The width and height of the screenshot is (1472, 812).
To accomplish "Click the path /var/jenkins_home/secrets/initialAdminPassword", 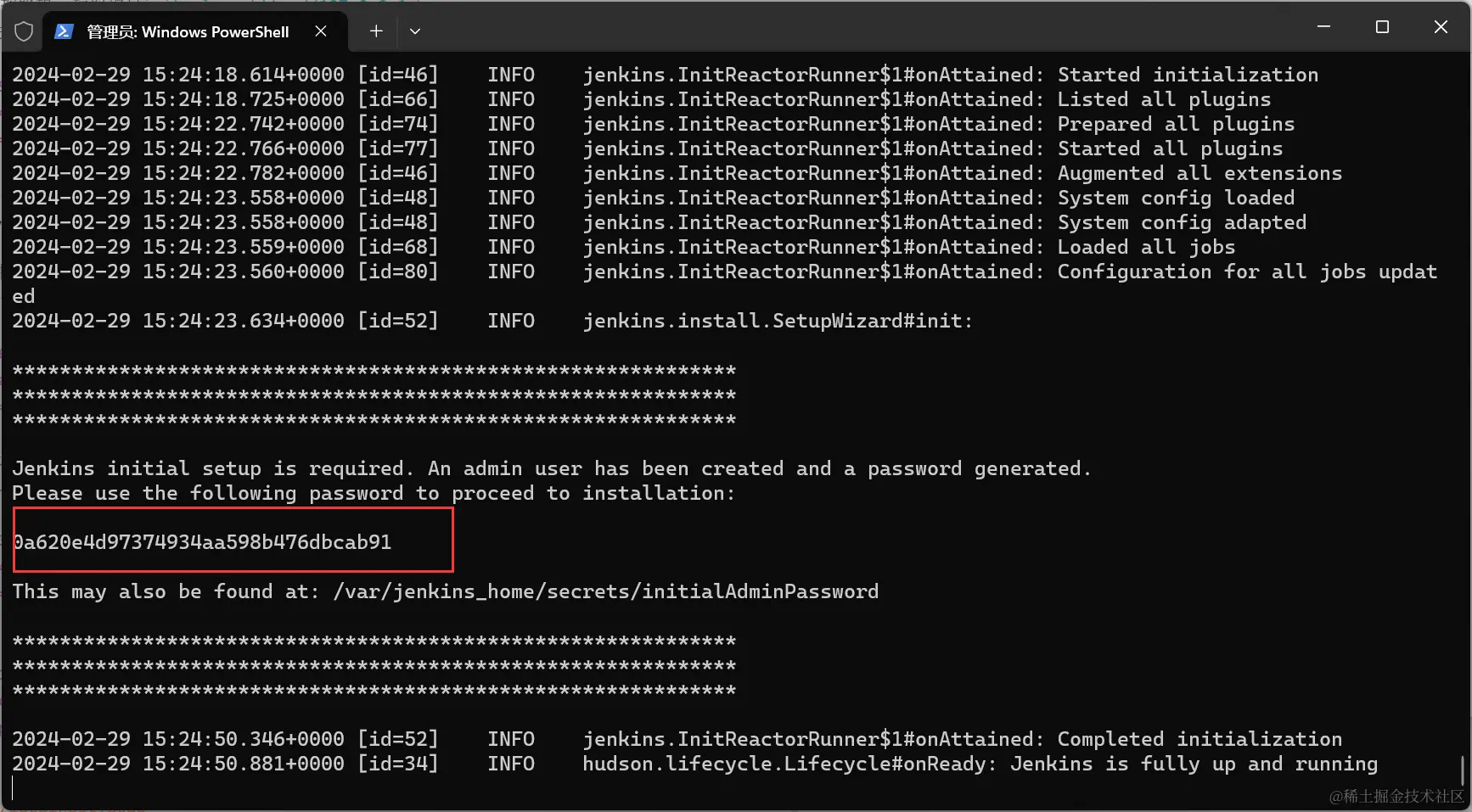I will click(x=605, y=591).
